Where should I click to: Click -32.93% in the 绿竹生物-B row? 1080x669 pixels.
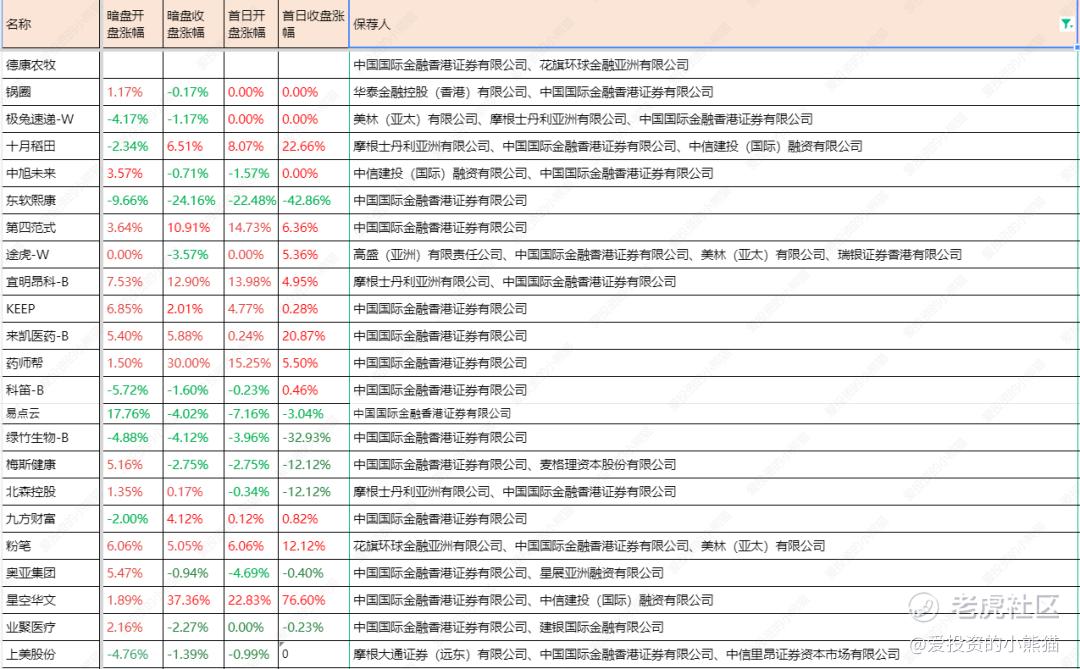tap(307, 438)
